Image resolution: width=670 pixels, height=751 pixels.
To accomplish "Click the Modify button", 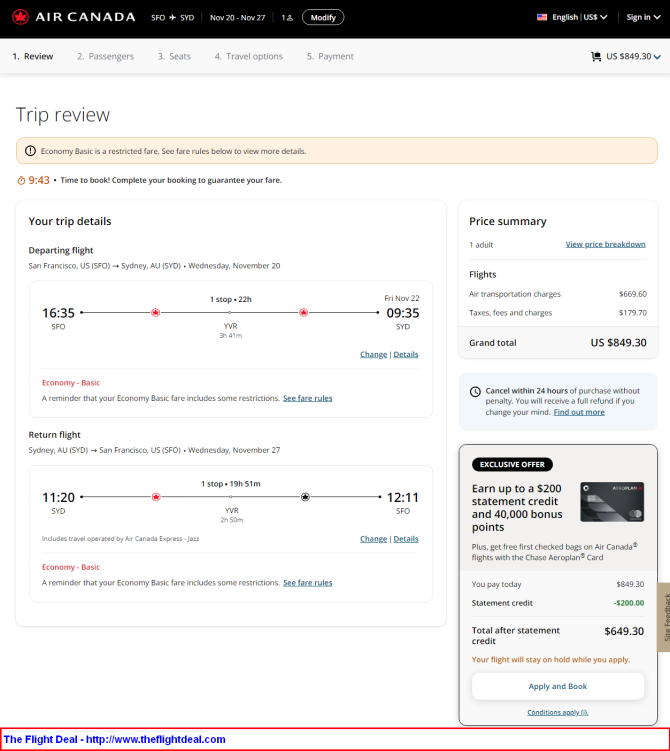I will coord(323,18).
